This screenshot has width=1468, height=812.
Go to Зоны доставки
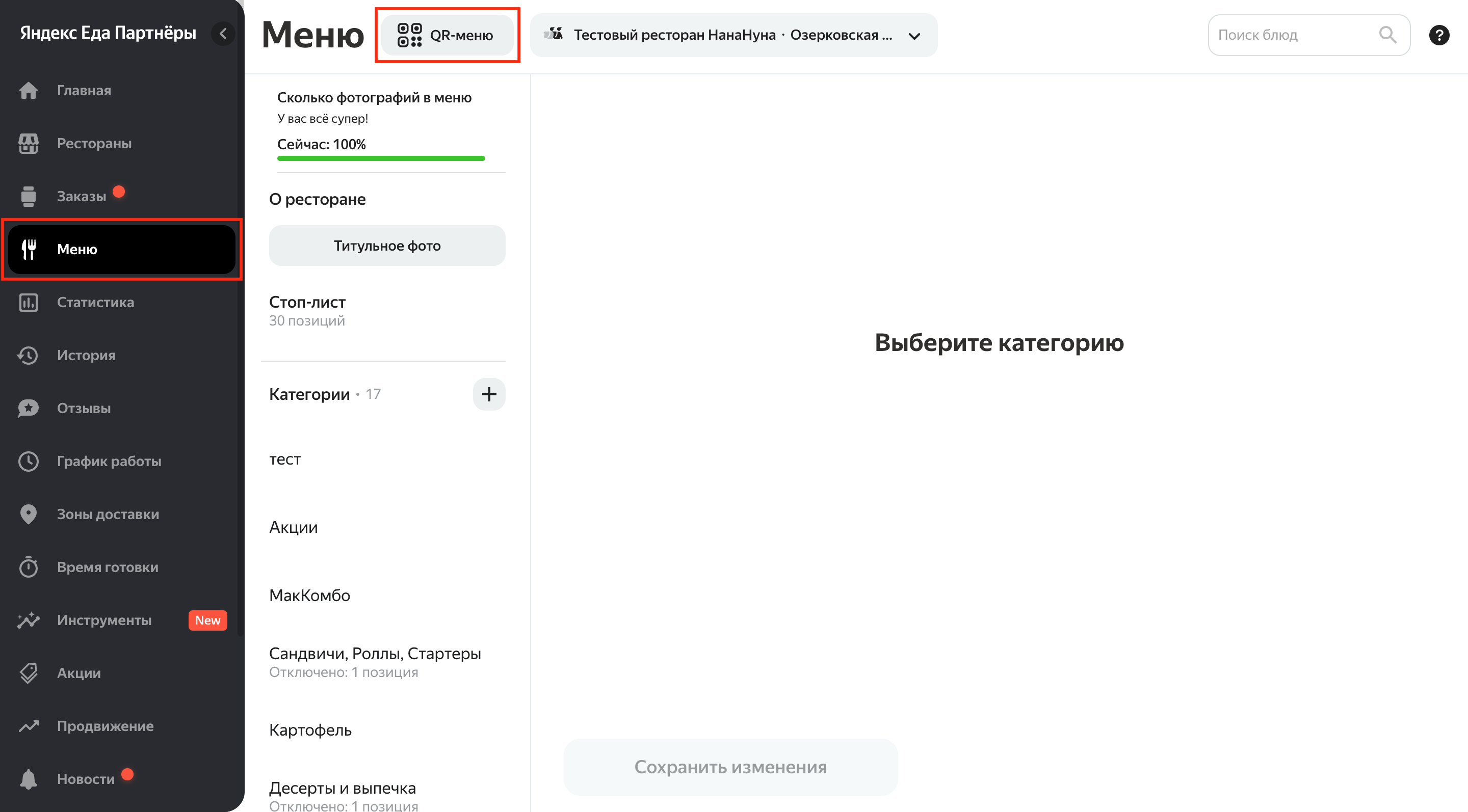tap(121, 514)
